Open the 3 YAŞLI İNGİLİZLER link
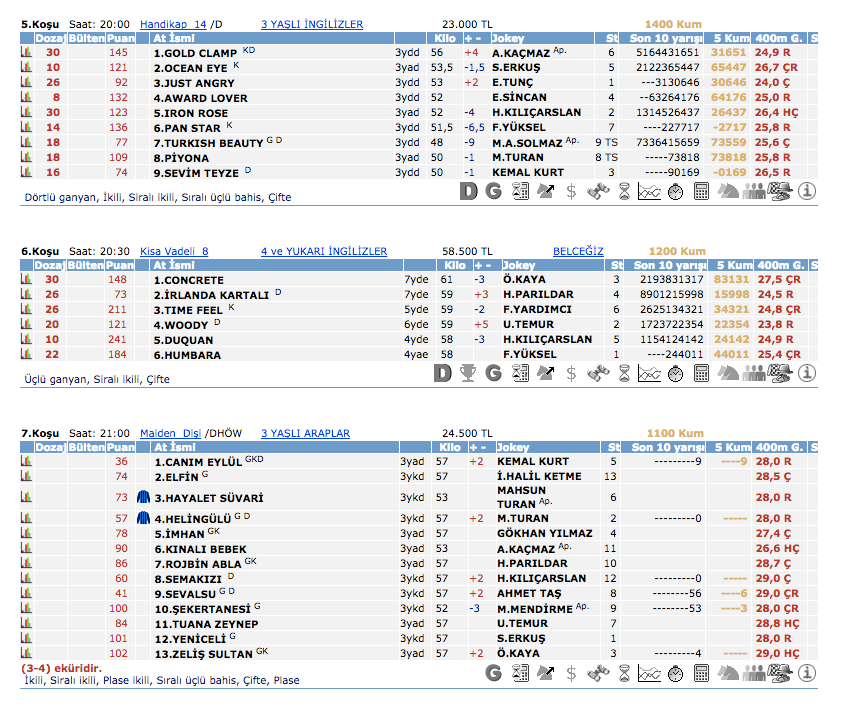The width and height of the screenshot is (863, 707). (x=311, y=24)
